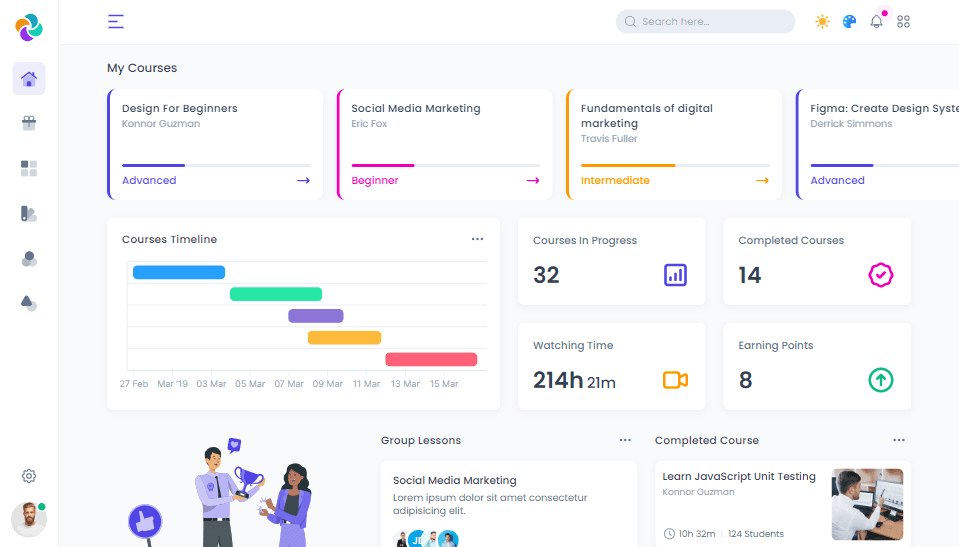Viewport: 959px width, 547px height.
Task: Open Learn JavaScript Unit Testing course
Action: pos(739,477)
